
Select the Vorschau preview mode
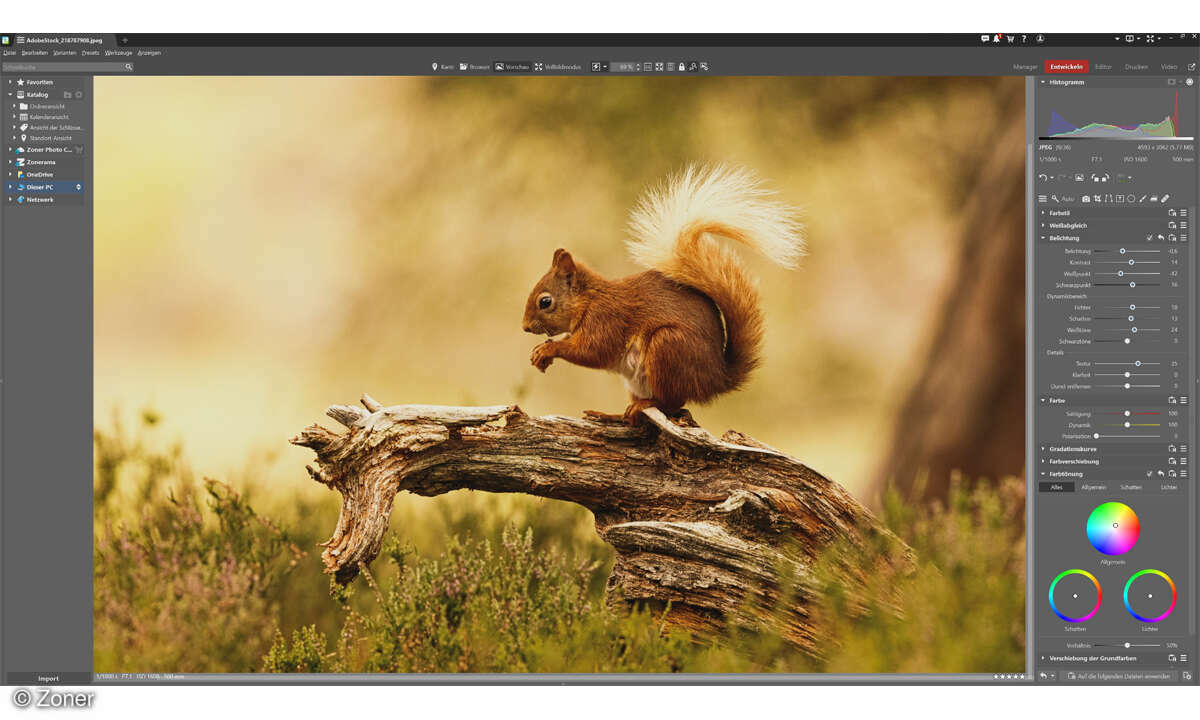pos(512,67)
